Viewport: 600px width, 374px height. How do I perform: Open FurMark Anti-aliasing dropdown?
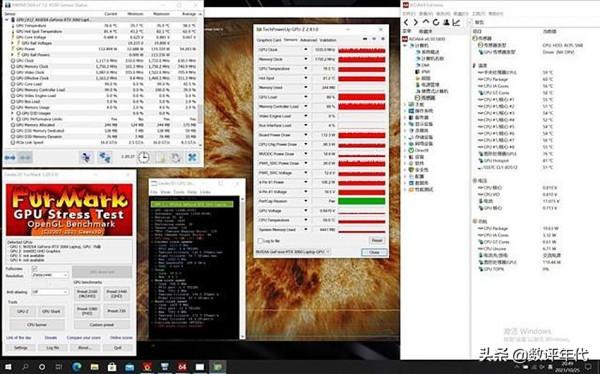point(50,292)
